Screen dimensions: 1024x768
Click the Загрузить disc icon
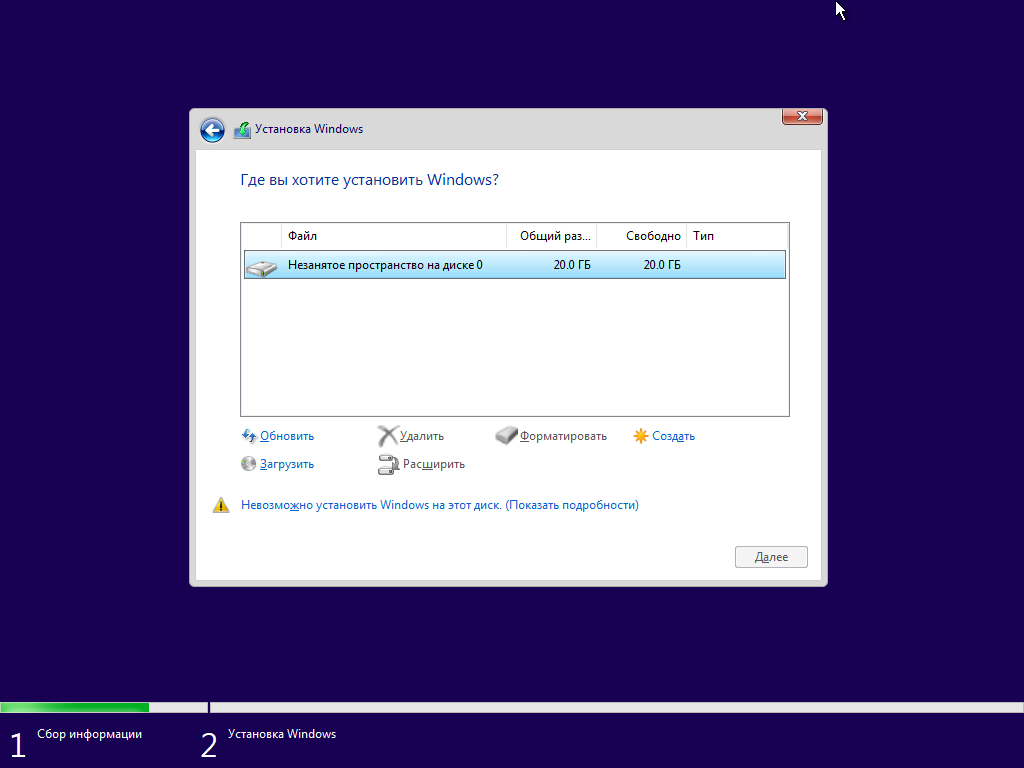(x=249, y=464)
